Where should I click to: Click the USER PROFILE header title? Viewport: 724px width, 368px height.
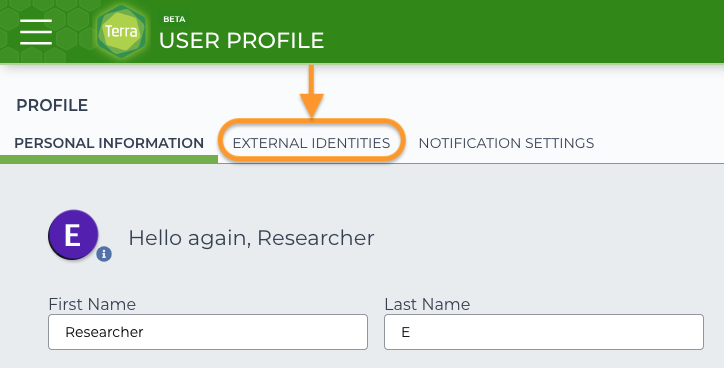241,41
